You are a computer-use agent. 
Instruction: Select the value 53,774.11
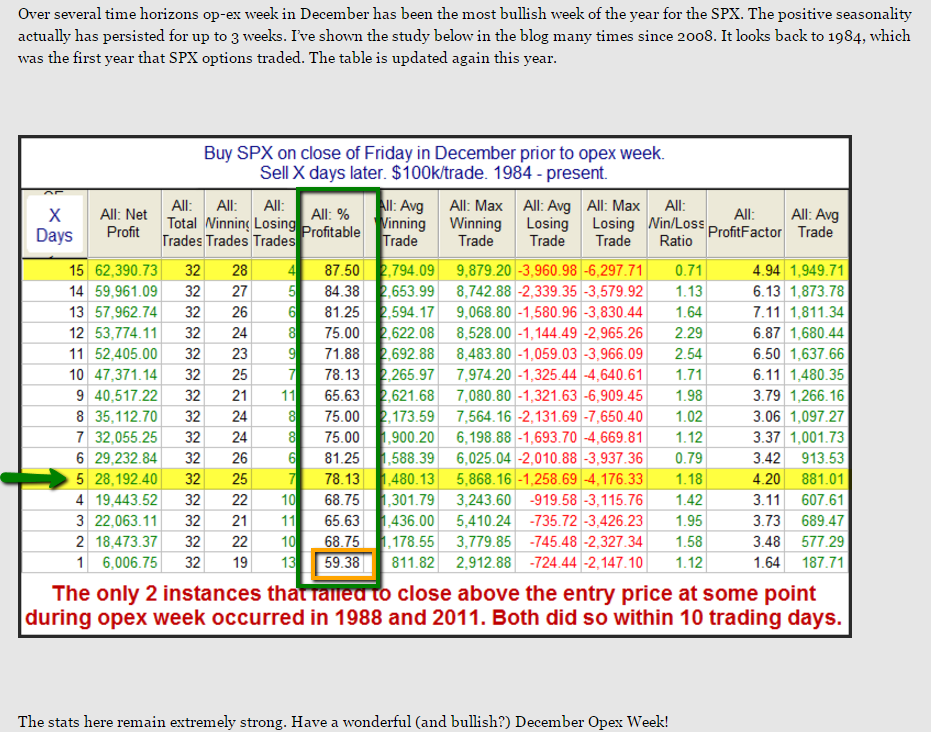pyautogui.click(x=126, y=333)
